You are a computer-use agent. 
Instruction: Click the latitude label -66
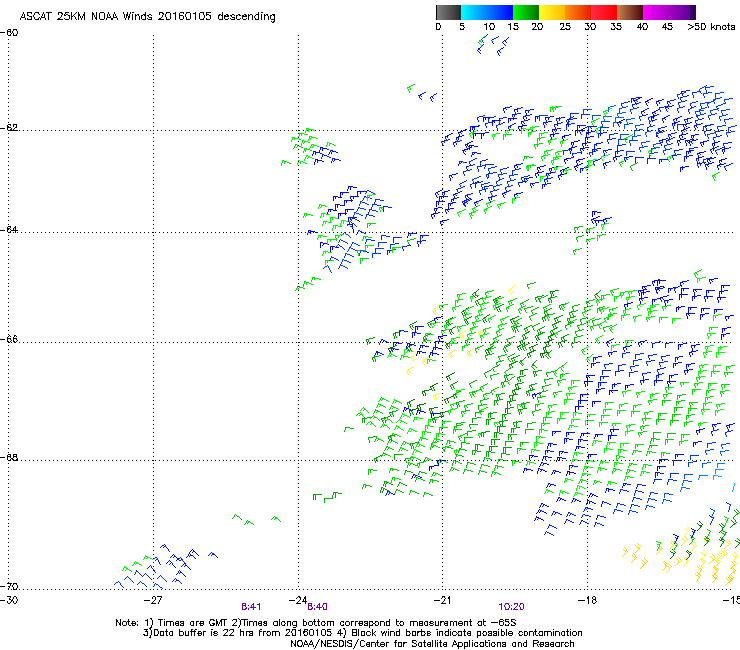pos(9,340)
